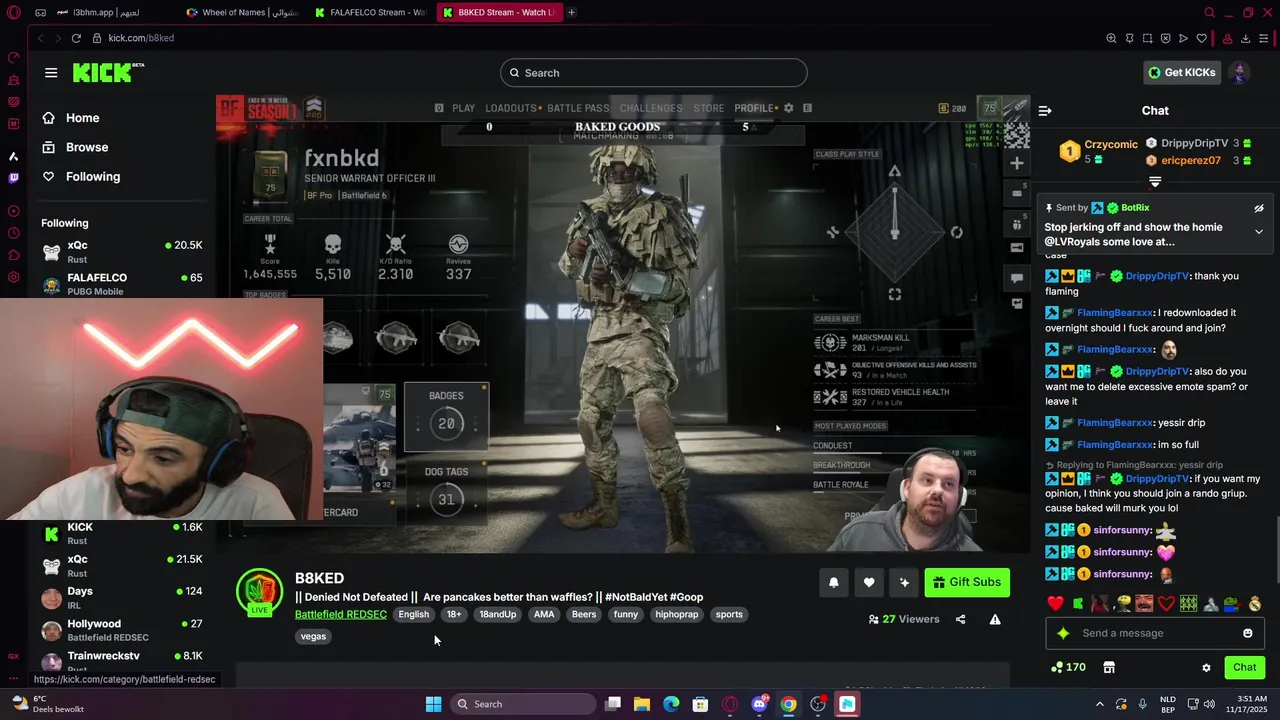Open xQc channel with 20.5K viewers
Image resolution: width=1280 pixels, height=720 pixels.
(121, 252)
